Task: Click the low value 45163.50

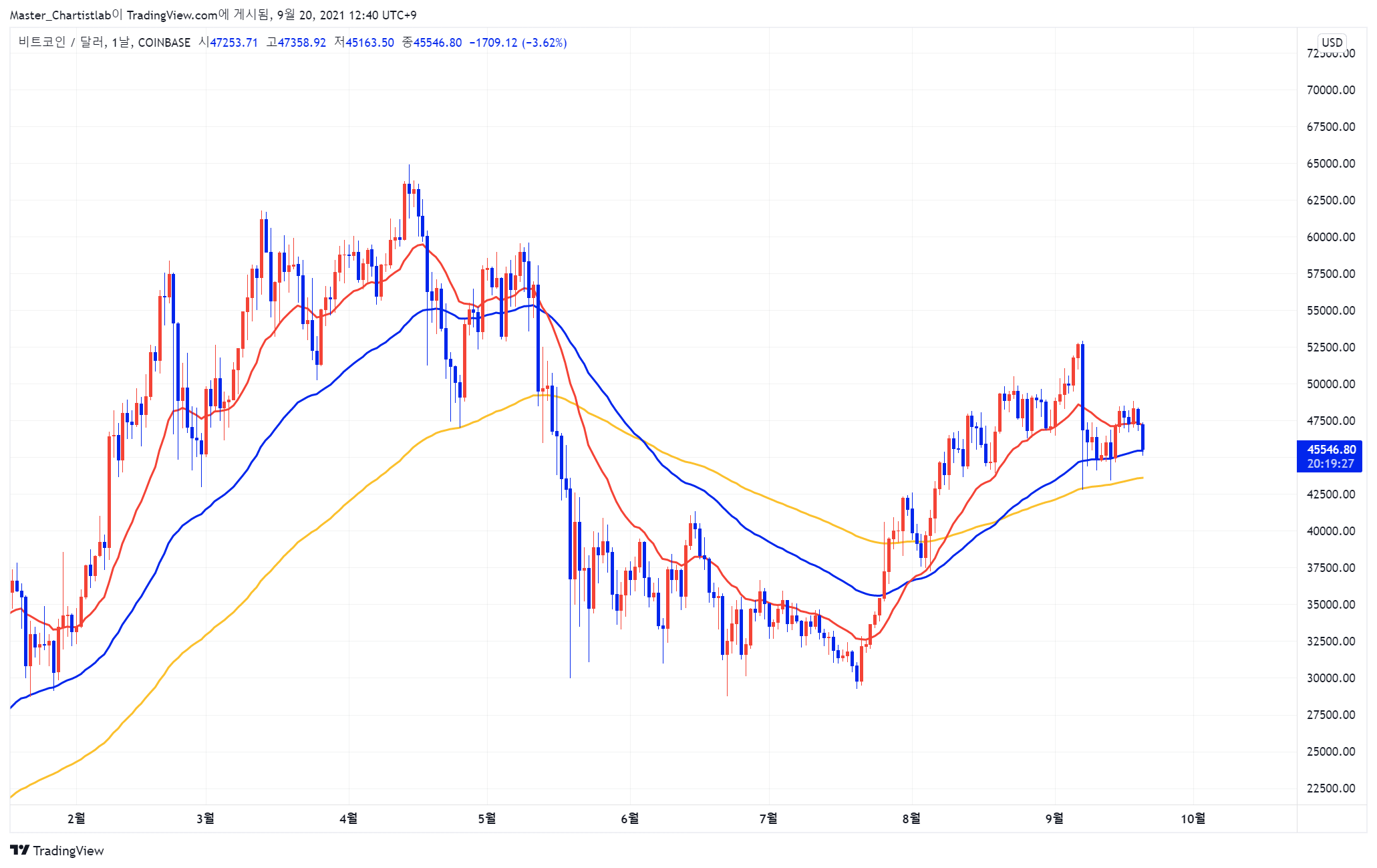Action: click(370, 42)
